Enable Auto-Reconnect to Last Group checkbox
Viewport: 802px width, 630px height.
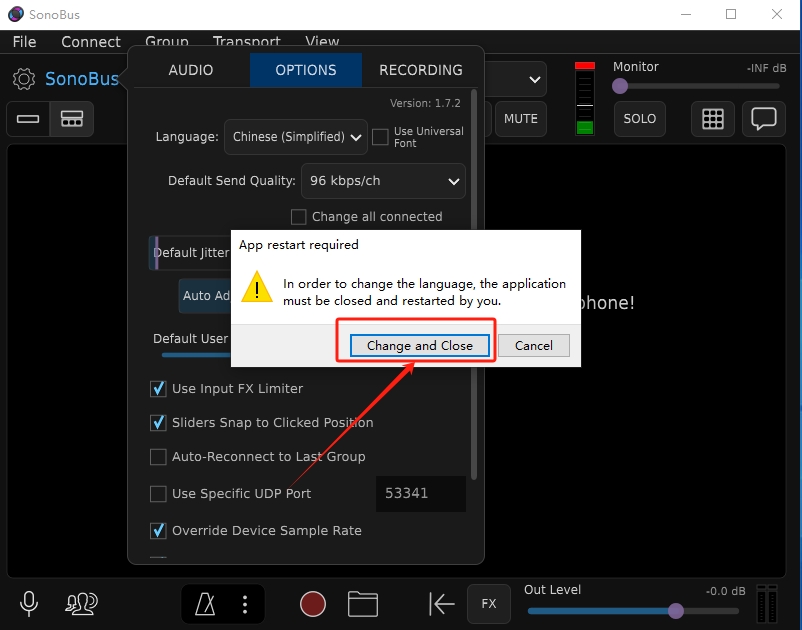click(x=158, y=457)
